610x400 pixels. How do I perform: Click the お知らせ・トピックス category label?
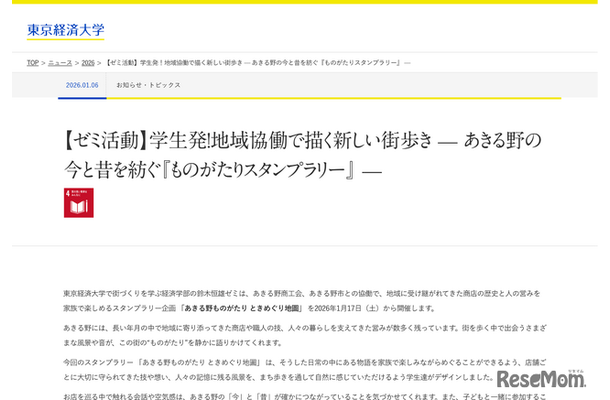[149, 85]
